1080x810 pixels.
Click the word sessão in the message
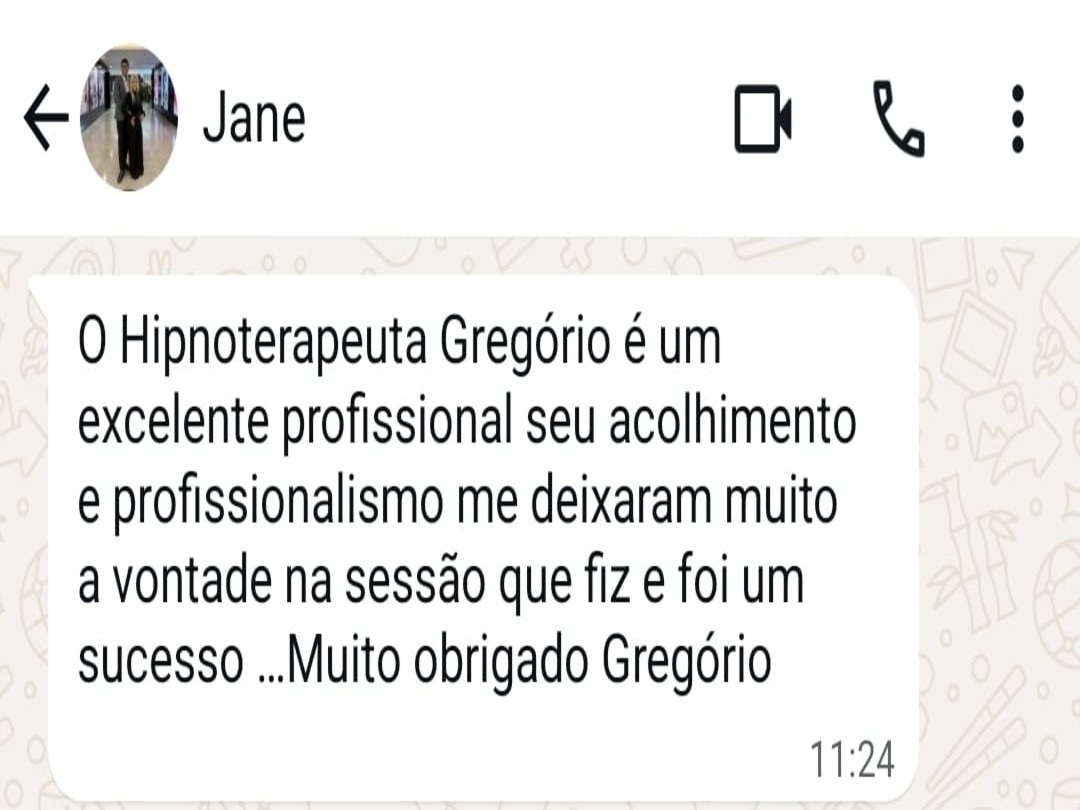tap(415, 581)
